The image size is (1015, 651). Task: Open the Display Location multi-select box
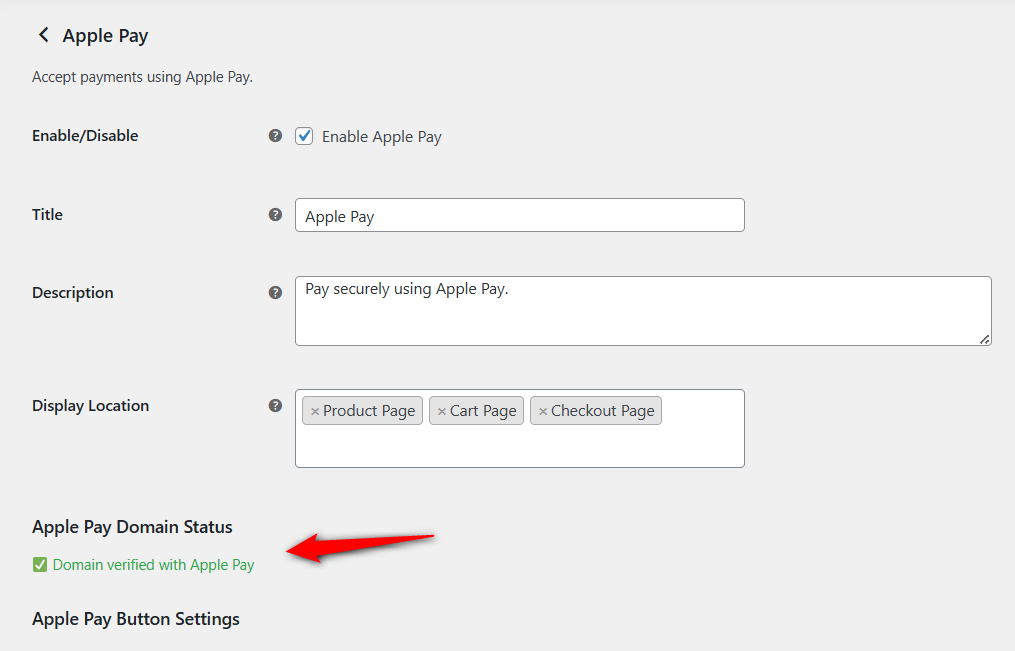(520, 428)
